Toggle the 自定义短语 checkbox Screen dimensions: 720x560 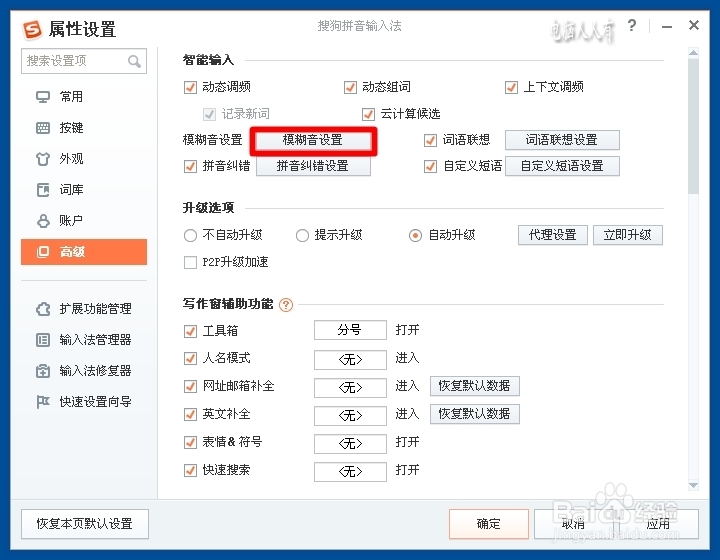[430, 166]
